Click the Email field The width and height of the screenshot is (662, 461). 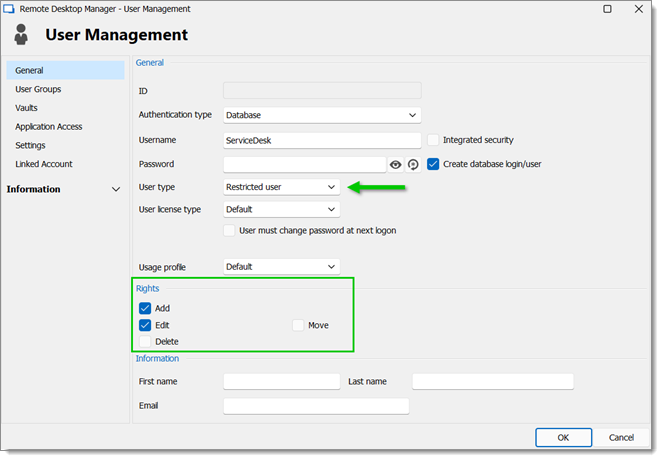point(316,406)
